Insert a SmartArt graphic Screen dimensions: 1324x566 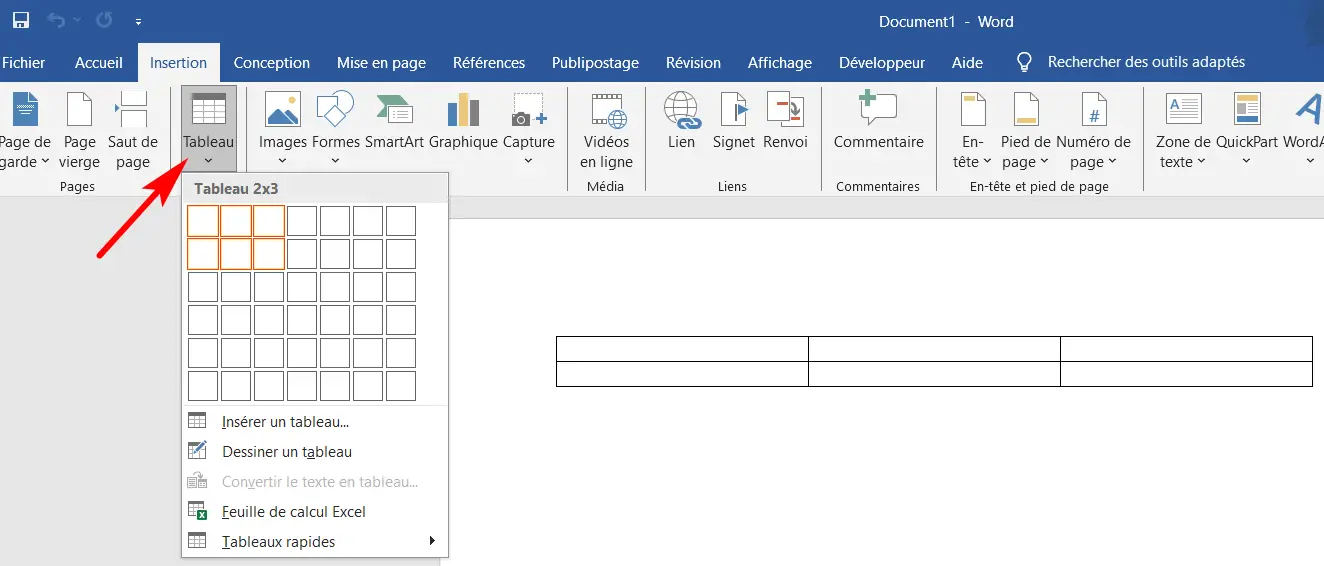pyautogui.click(x=394, y=121)
